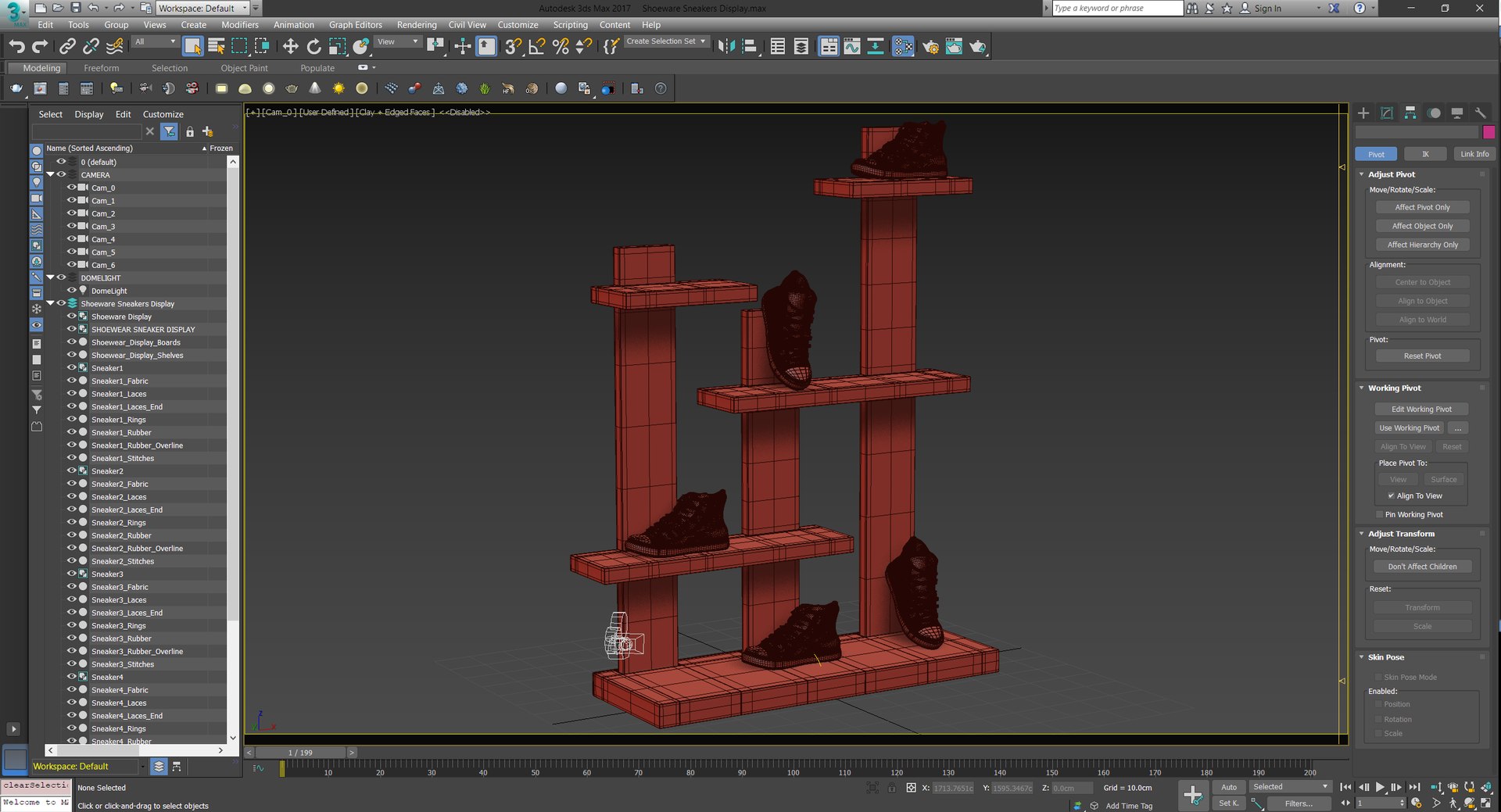Collapse the Working Pivot rollout
This screenshot has height=812, width=1501.
(x=1394, y=388)
